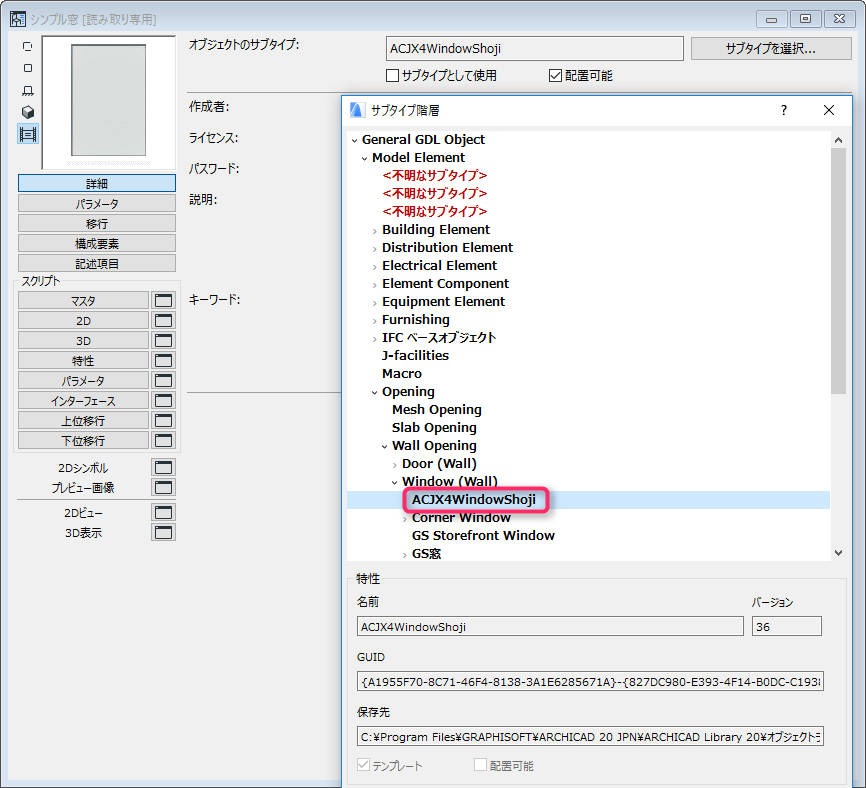Select the 2D symbol preview icon
The image size is (866, 788).
click(x=28, y=46)
